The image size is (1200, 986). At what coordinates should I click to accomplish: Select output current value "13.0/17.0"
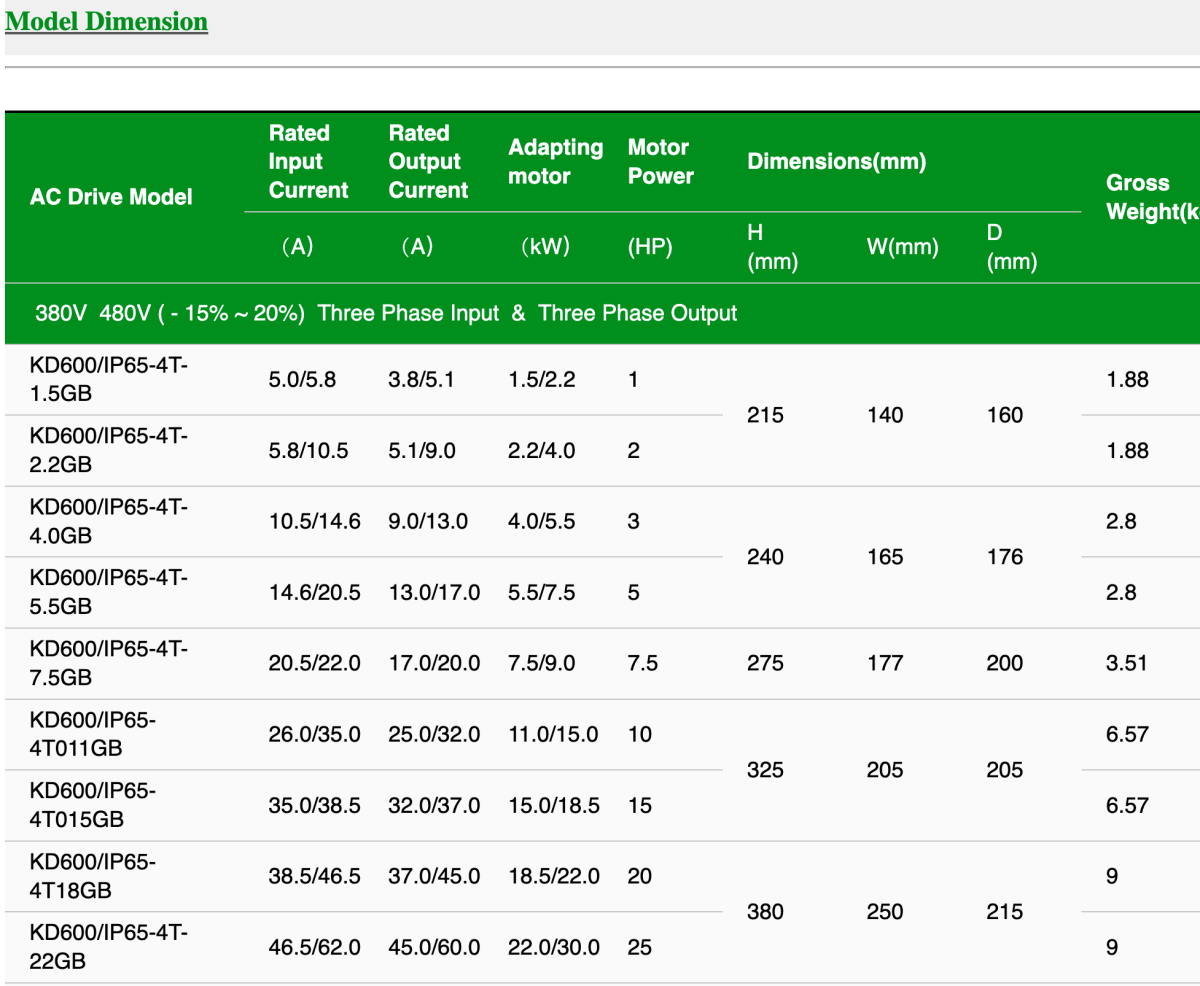pos(434,593)
